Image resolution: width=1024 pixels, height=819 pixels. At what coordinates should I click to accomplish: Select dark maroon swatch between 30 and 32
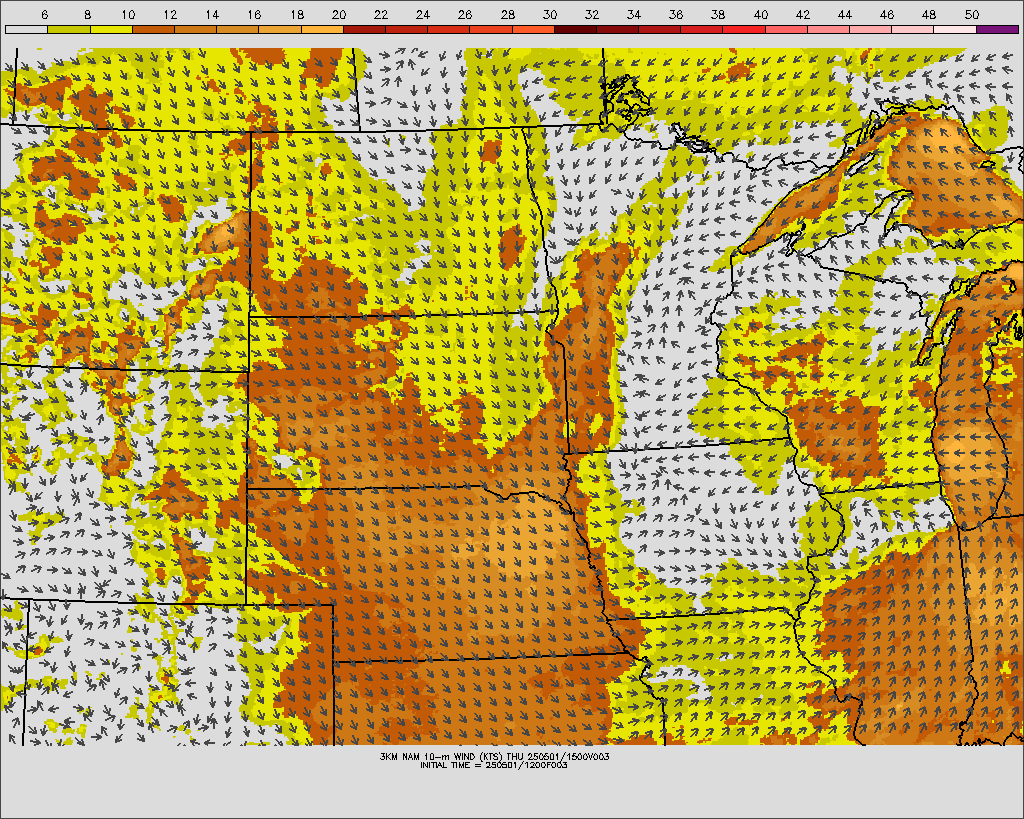575,29
